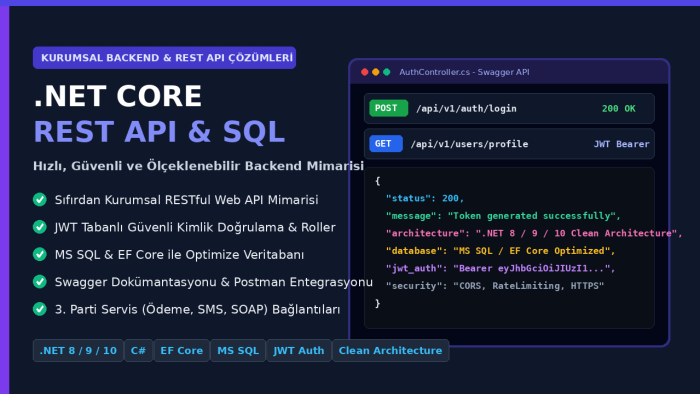The width and height of the screenshot is (700, 394).
Task: Select the MS SQL tag
Action: click(x=238, y=351)
